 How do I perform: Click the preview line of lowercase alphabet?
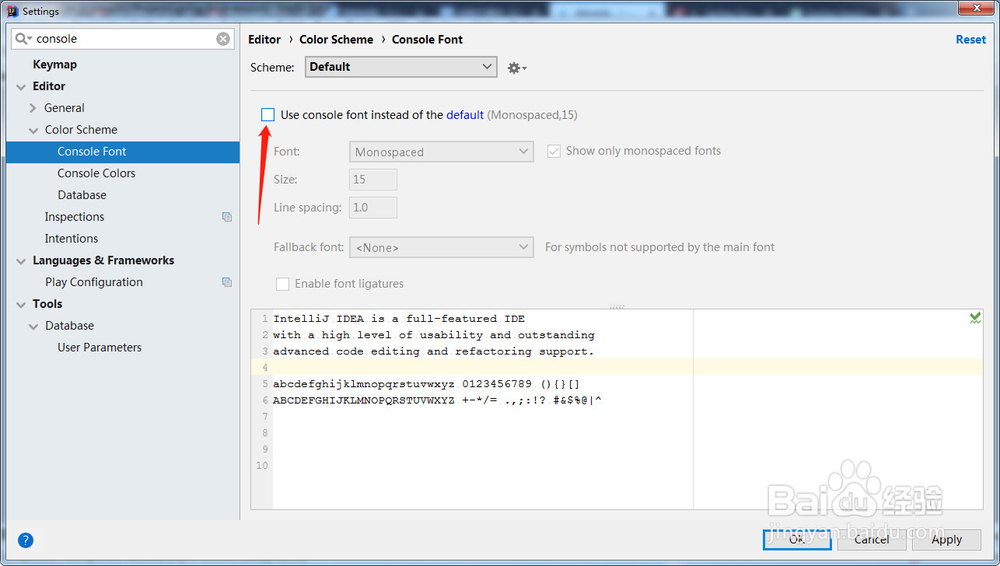[426, 384]
